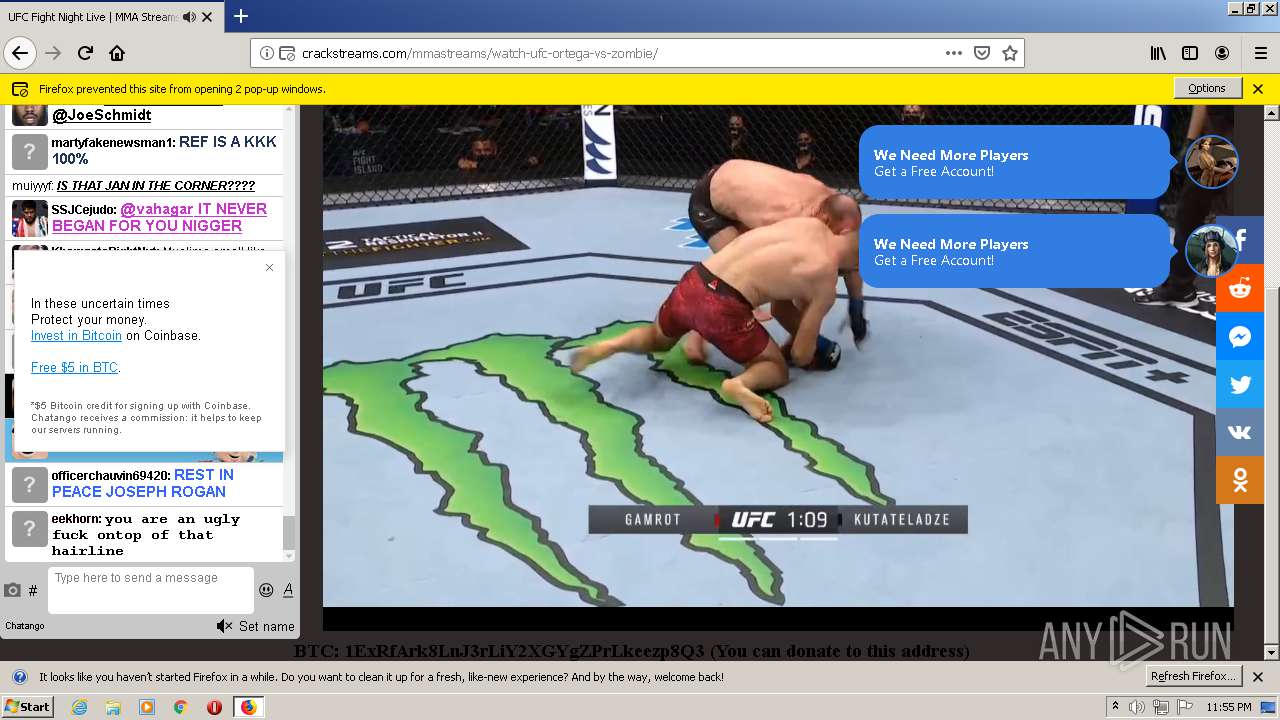This screenshot has height=720, width=1280.
Task: Show site information in address bar
Action: point(267,53)
